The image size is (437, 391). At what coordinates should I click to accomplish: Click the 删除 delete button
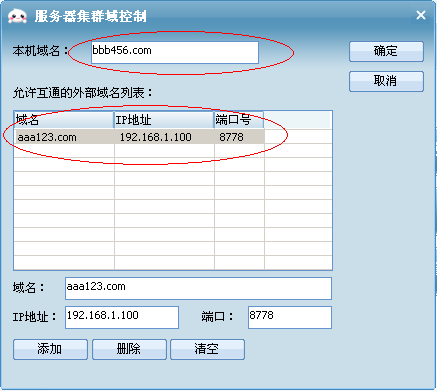coord(129,349)
